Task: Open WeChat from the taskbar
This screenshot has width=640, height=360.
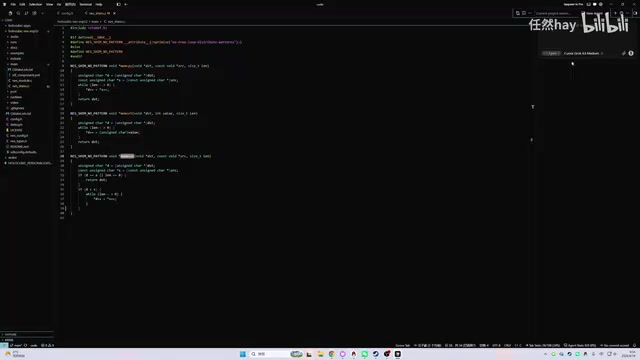Action: click(364, 354)
